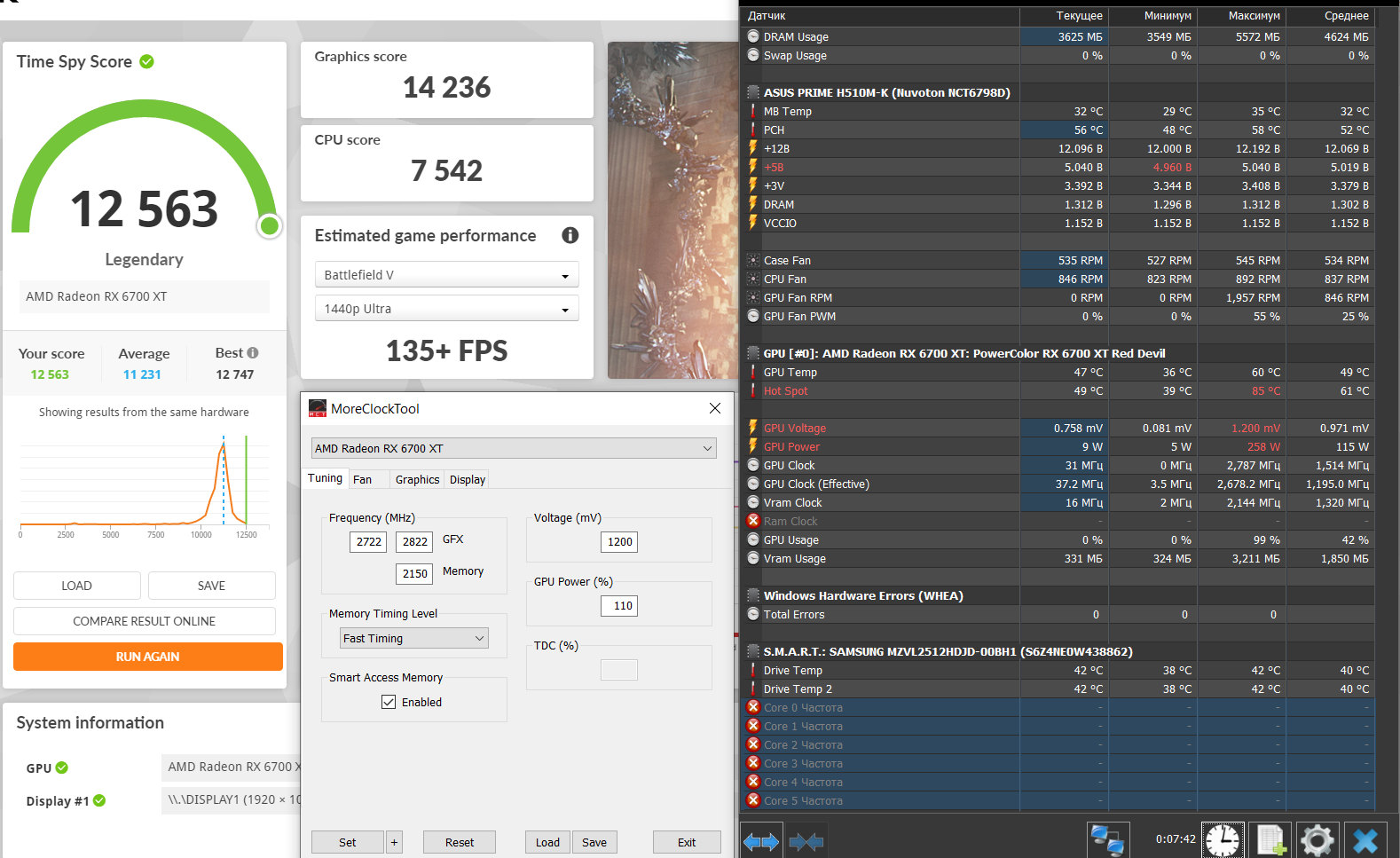Click the LOAD button in 3DMark
Screen dimensions: 1400x858
pyautogui.click(x=77, y=586)
